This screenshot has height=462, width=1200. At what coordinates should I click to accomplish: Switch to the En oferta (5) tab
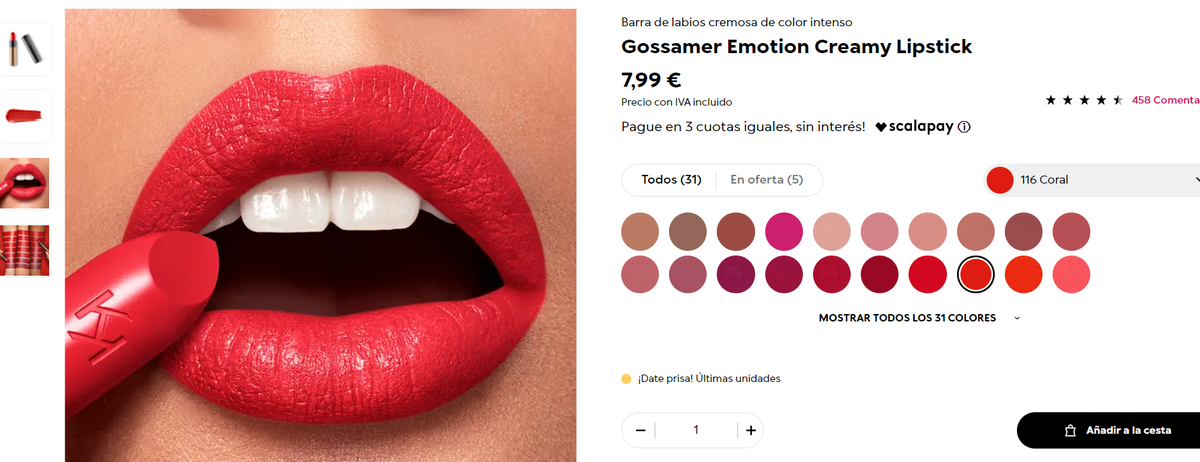767,180
